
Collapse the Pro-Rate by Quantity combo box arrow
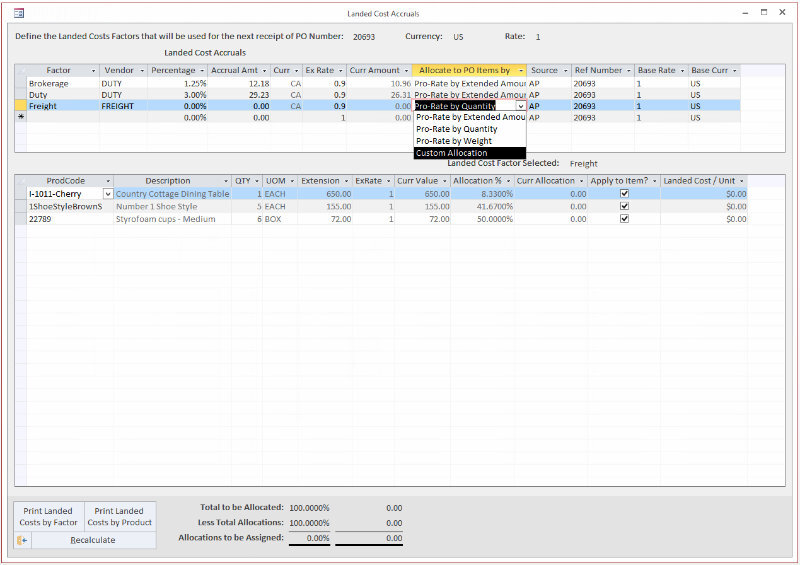520,105
